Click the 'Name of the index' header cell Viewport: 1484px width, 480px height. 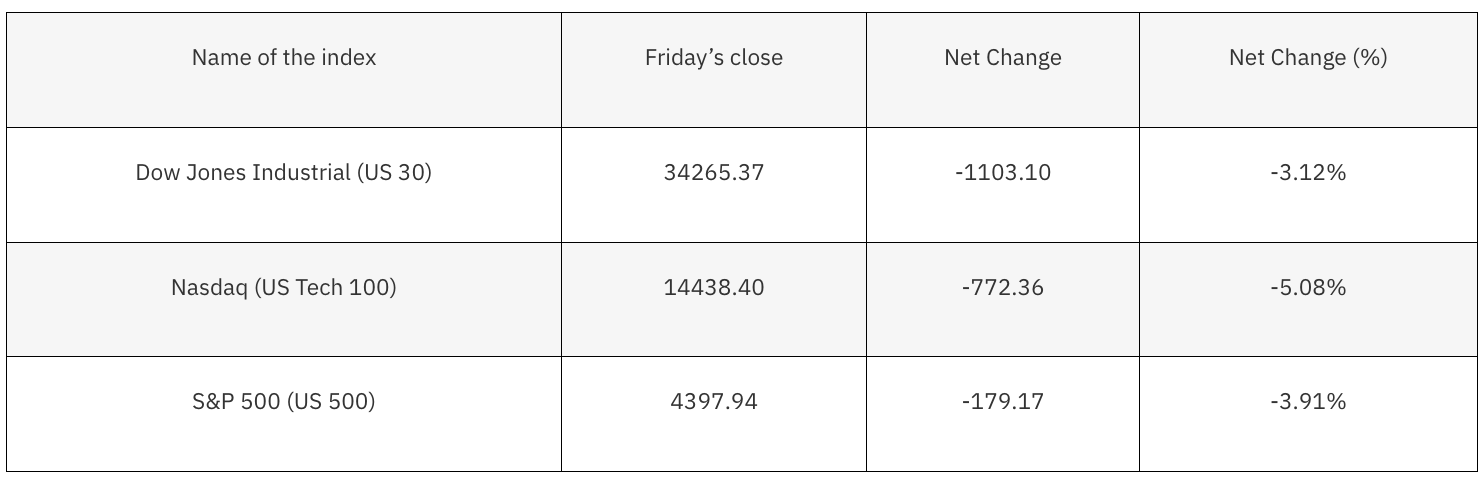(284, 58)
